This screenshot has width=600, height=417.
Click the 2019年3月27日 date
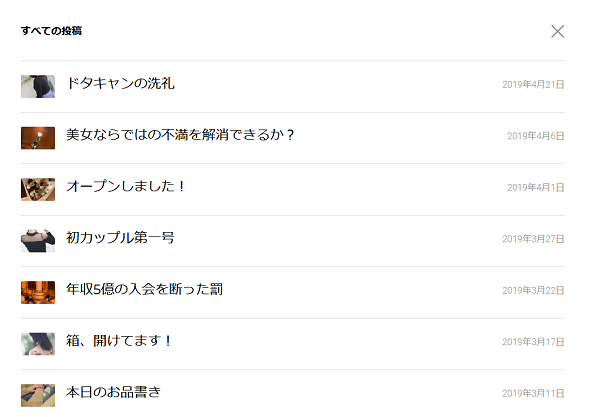tap(533, 239)
